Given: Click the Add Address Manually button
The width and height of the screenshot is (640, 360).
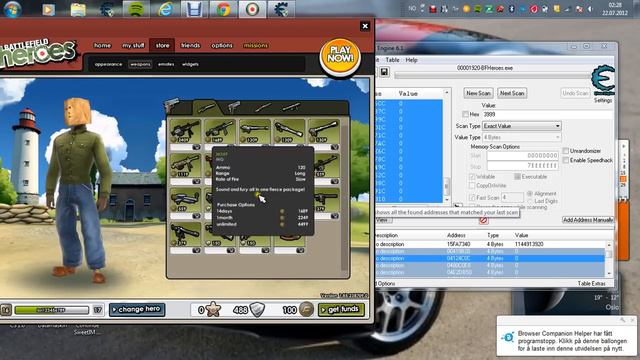Looking at the screenshot, I should [588, 220].
